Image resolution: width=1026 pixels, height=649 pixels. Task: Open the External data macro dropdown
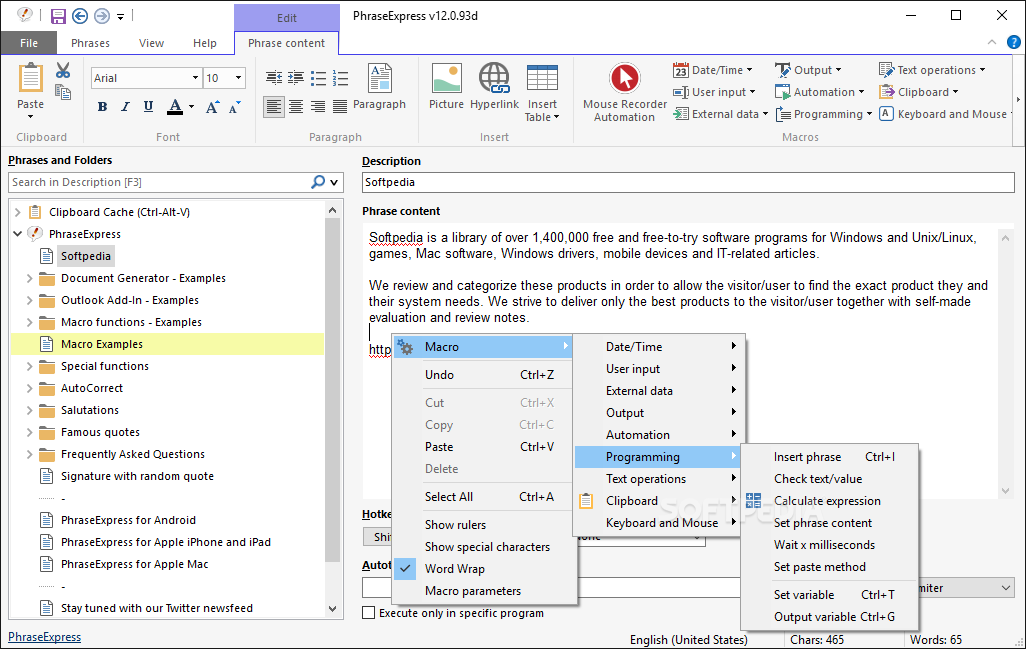[x=720, y=114]
